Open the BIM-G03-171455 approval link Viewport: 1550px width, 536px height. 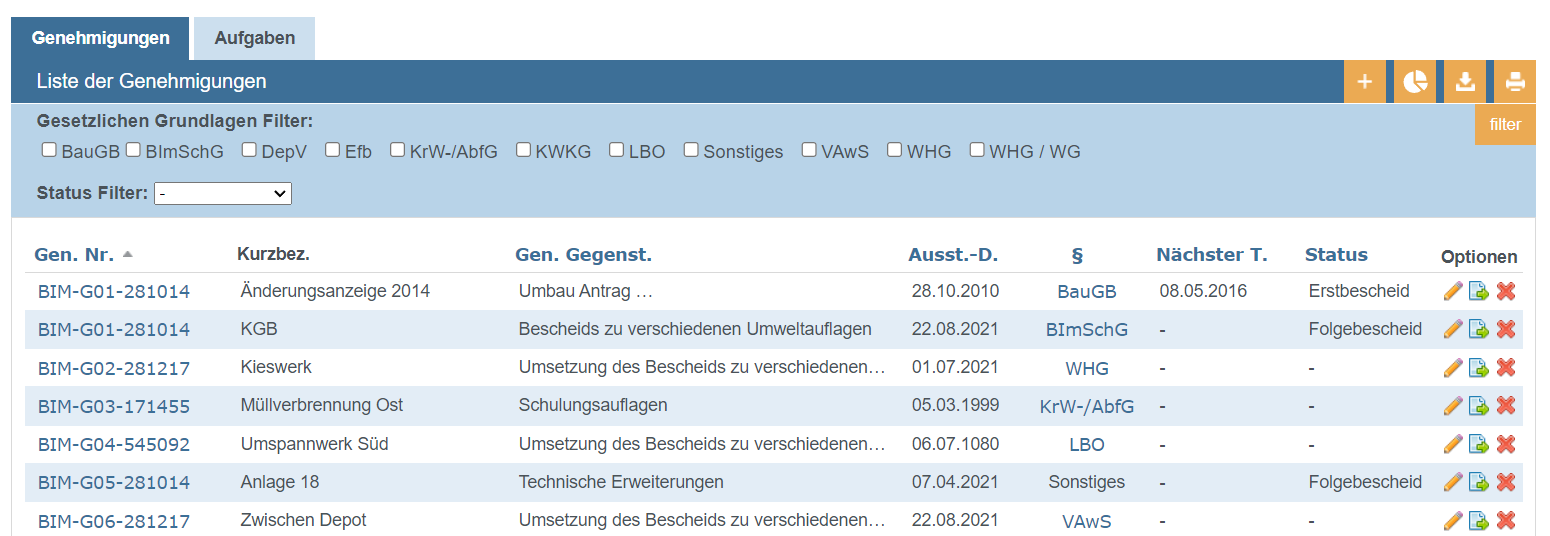pos(114,407)
